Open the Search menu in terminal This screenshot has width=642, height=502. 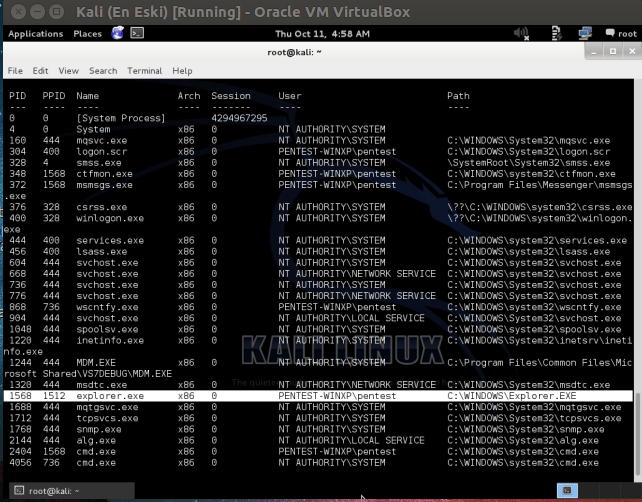103,71
